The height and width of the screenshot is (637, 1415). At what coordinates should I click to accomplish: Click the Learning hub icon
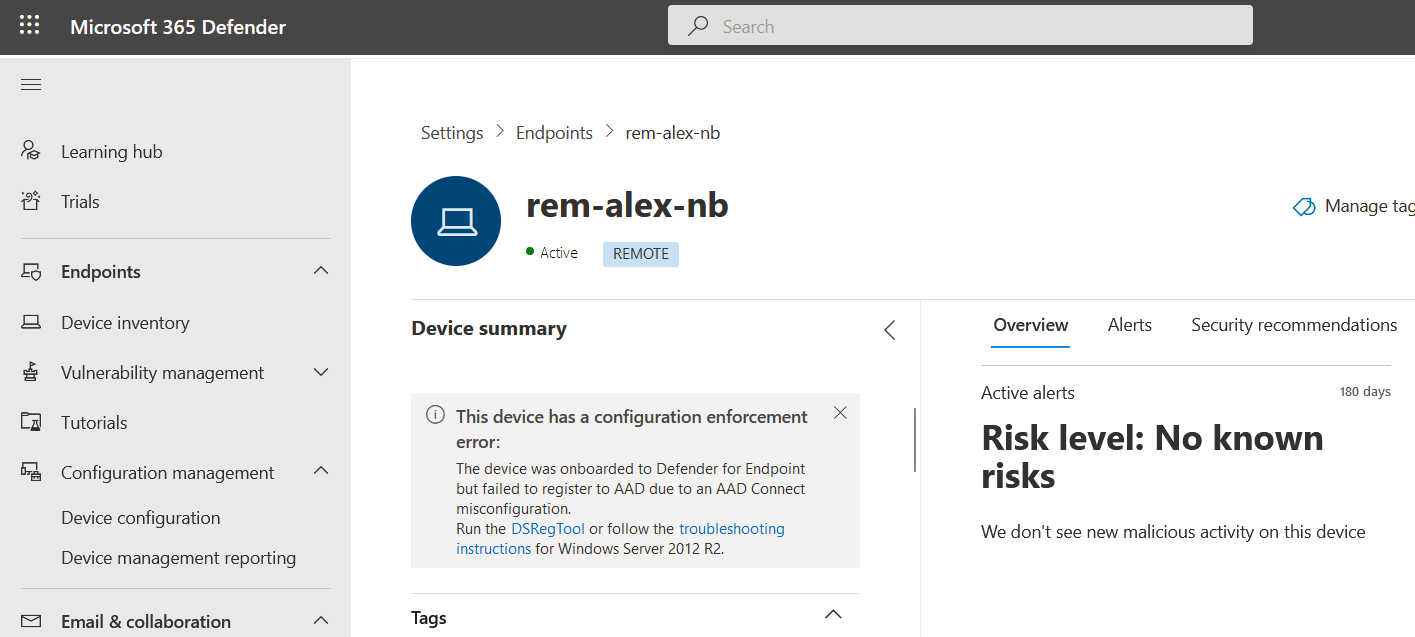tap(31, 151)
